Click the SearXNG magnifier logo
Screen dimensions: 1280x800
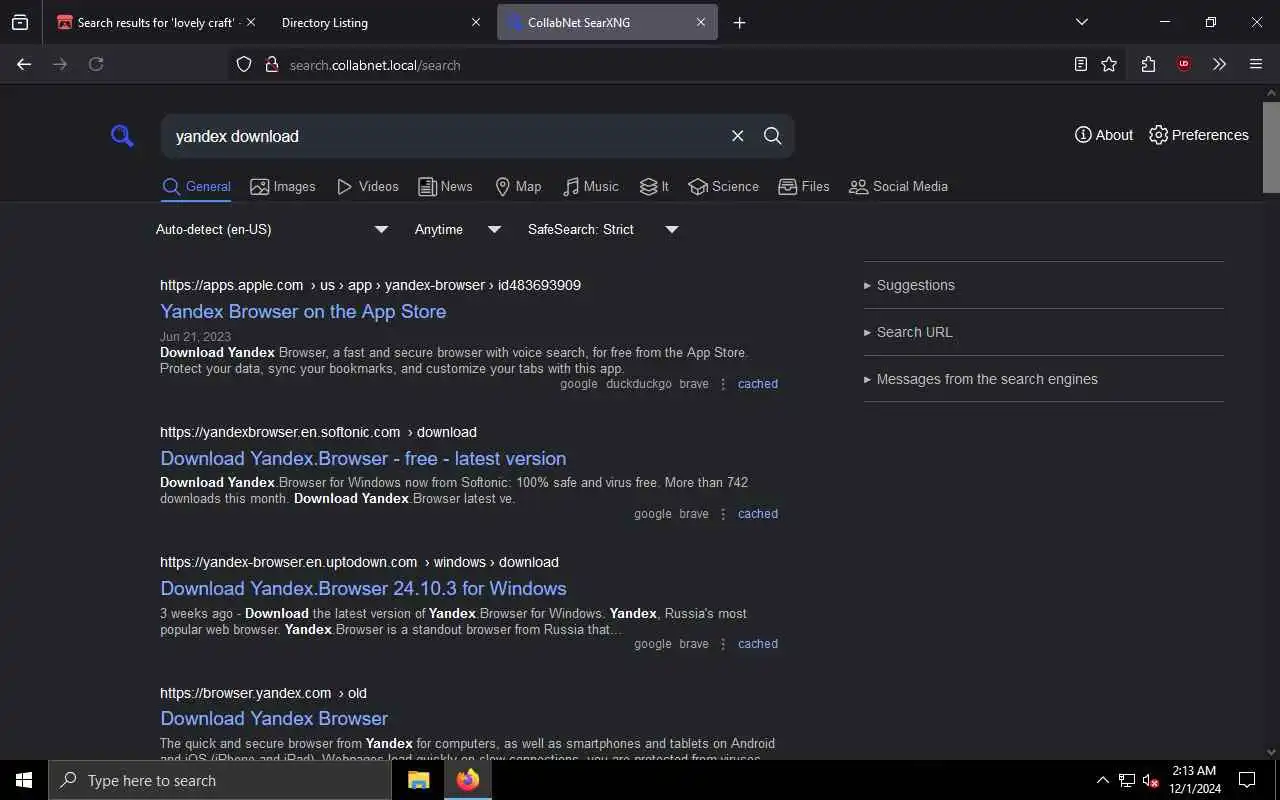coord(122,136)
